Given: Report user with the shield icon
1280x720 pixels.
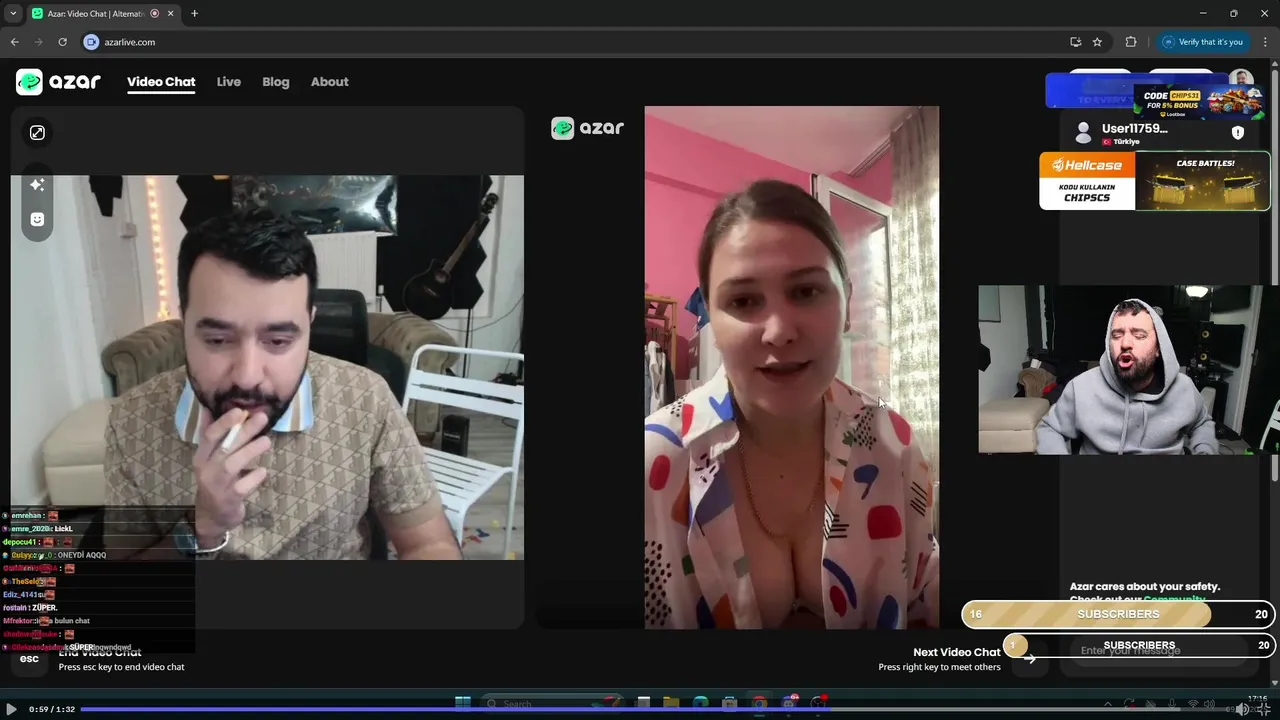Looking at the screenshot, I should coord(1238,132).
